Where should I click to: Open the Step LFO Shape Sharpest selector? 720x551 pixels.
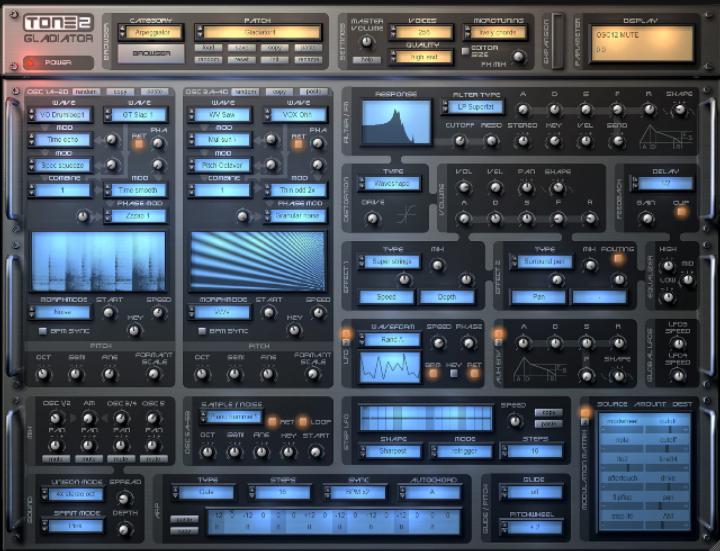[x=390, y=451]
